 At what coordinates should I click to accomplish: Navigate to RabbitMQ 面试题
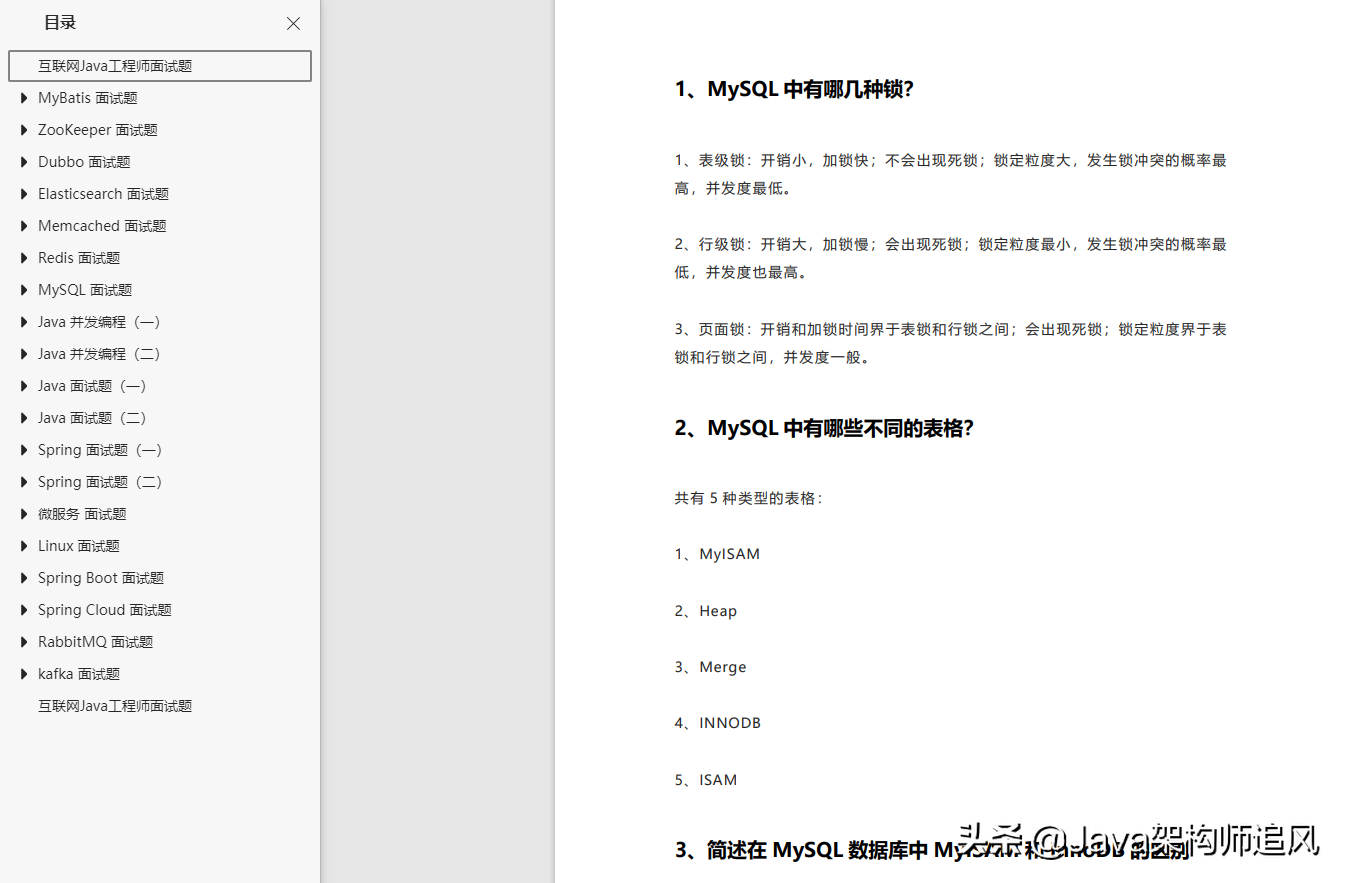96,642
